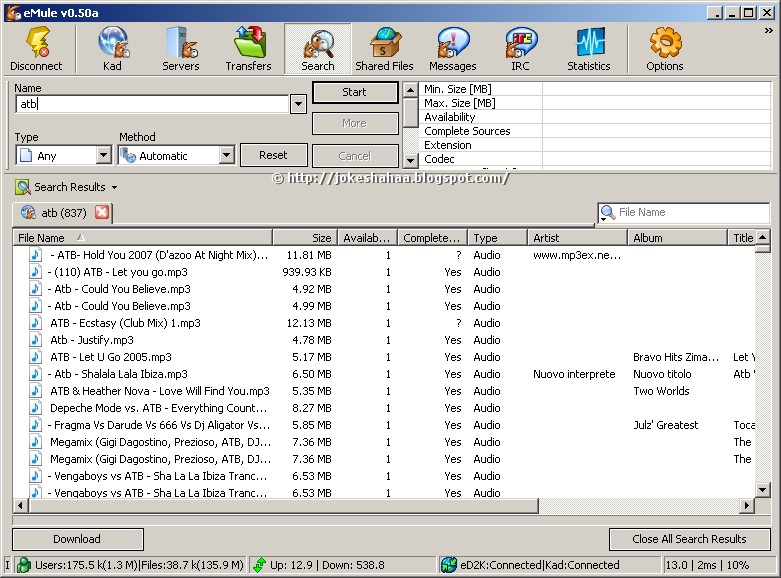
Task: Sort by File Name column header
Action: point(142,238)
